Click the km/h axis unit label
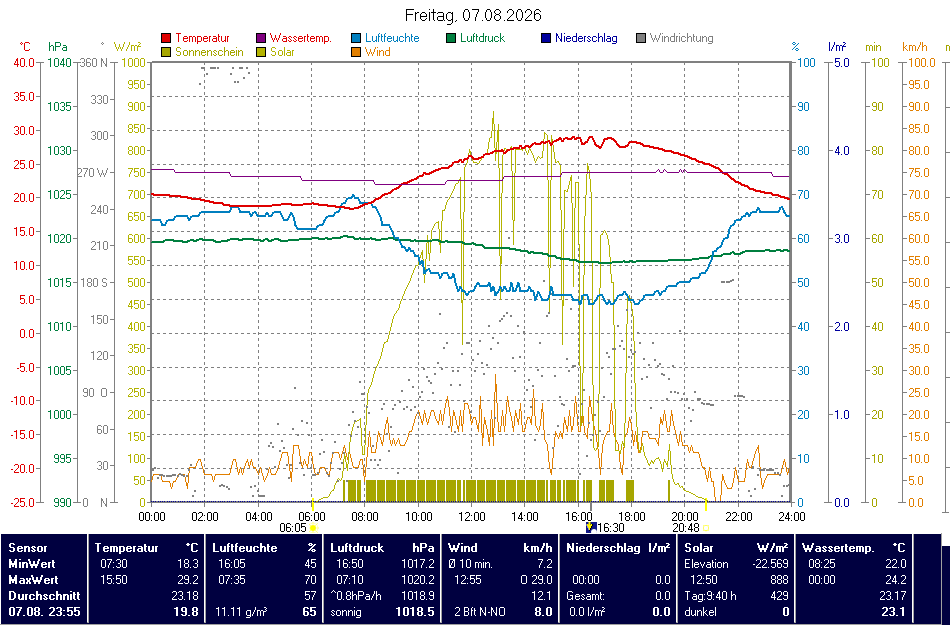 click(x=915, y=47)
